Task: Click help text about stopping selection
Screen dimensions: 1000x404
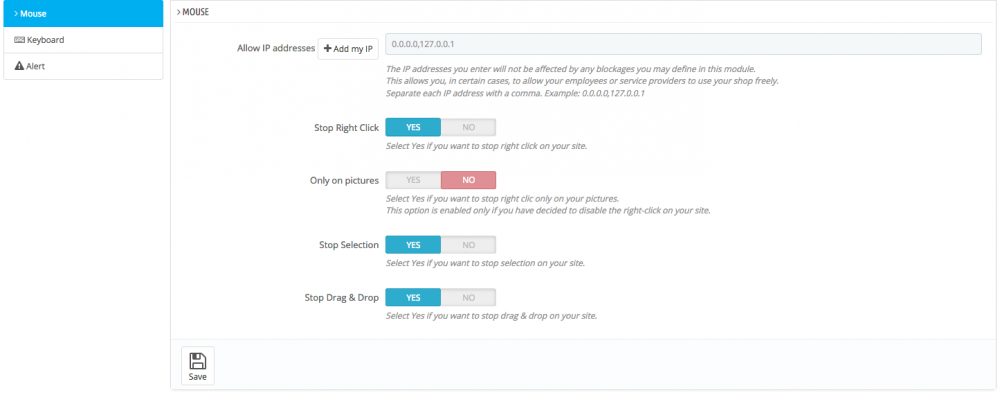Action: [485, 263]
